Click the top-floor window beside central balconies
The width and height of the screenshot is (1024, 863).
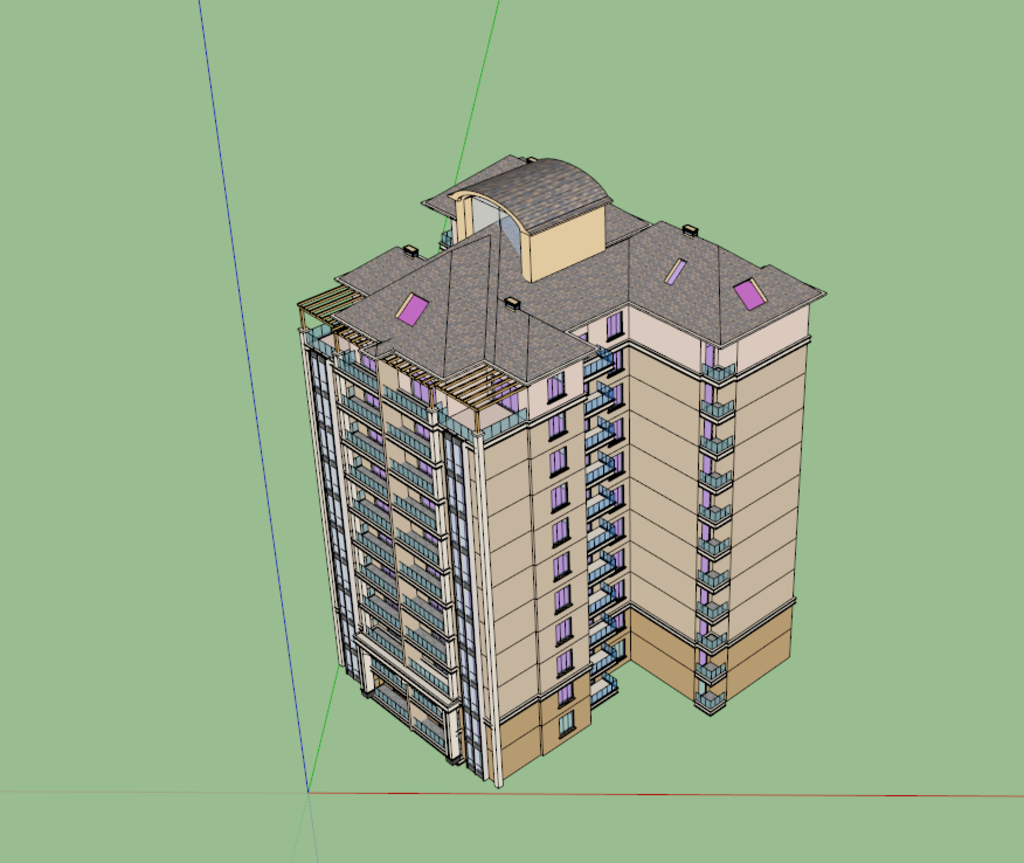point(614,324)
